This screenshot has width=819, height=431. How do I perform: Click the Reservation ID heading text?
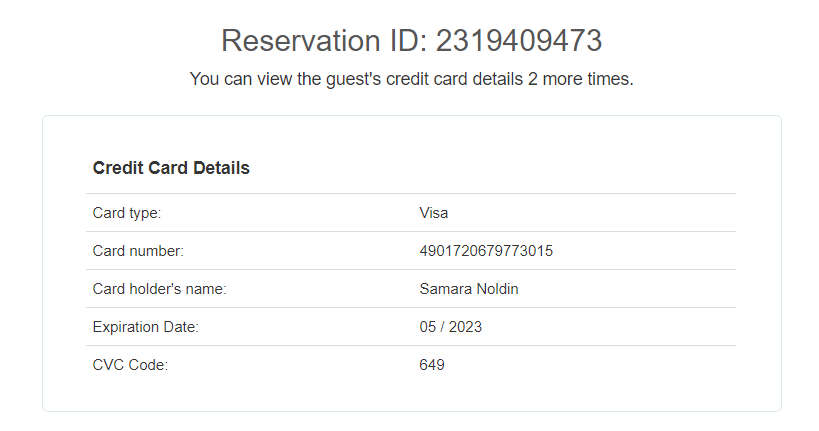[x=411, y=41]
